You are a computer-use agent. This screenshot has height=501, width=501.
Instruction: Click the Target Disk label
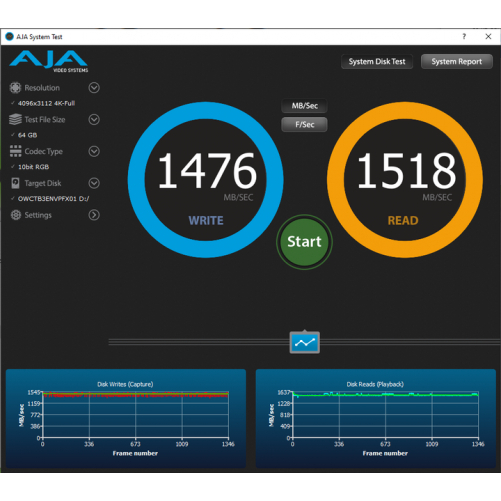point(43,183)
